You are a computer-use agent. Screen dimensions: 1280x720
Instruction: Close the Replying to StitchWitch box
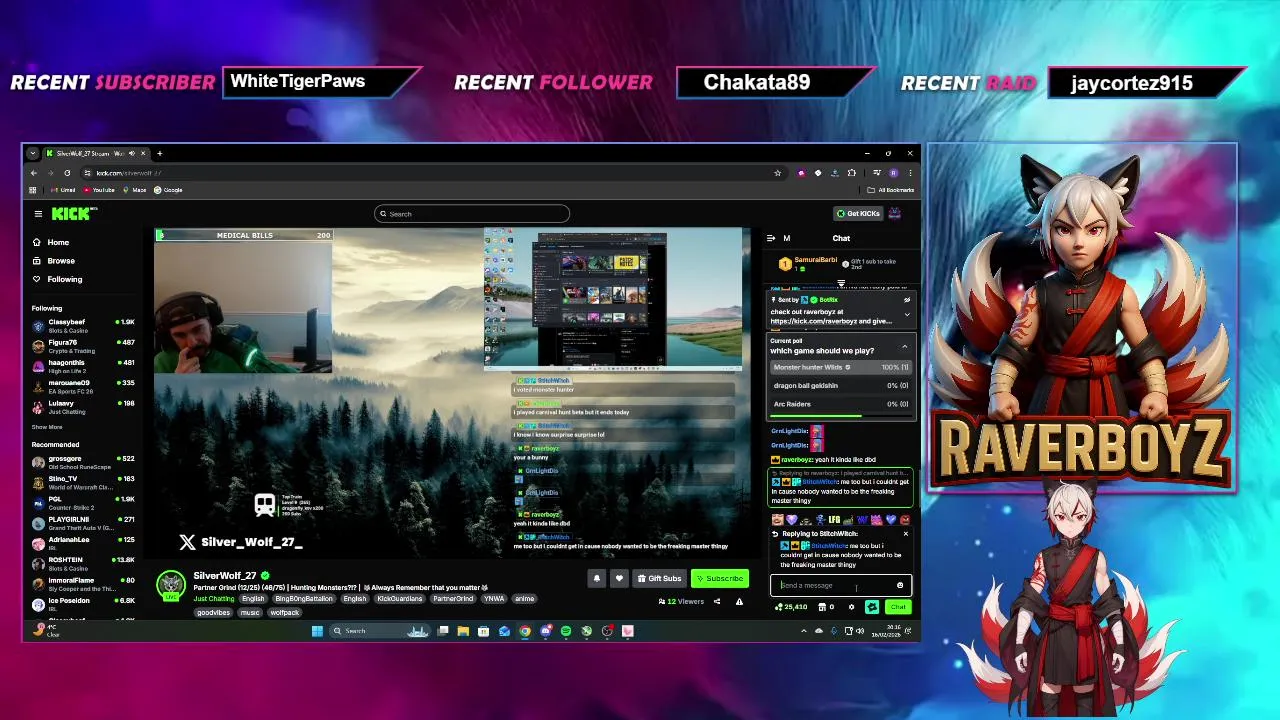[905, 534]
